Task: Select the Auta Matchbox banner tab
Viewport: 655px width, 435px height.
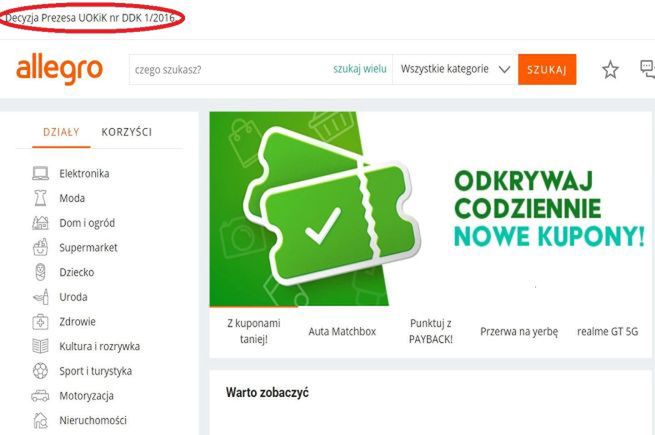Action: (x=342, y=331)
